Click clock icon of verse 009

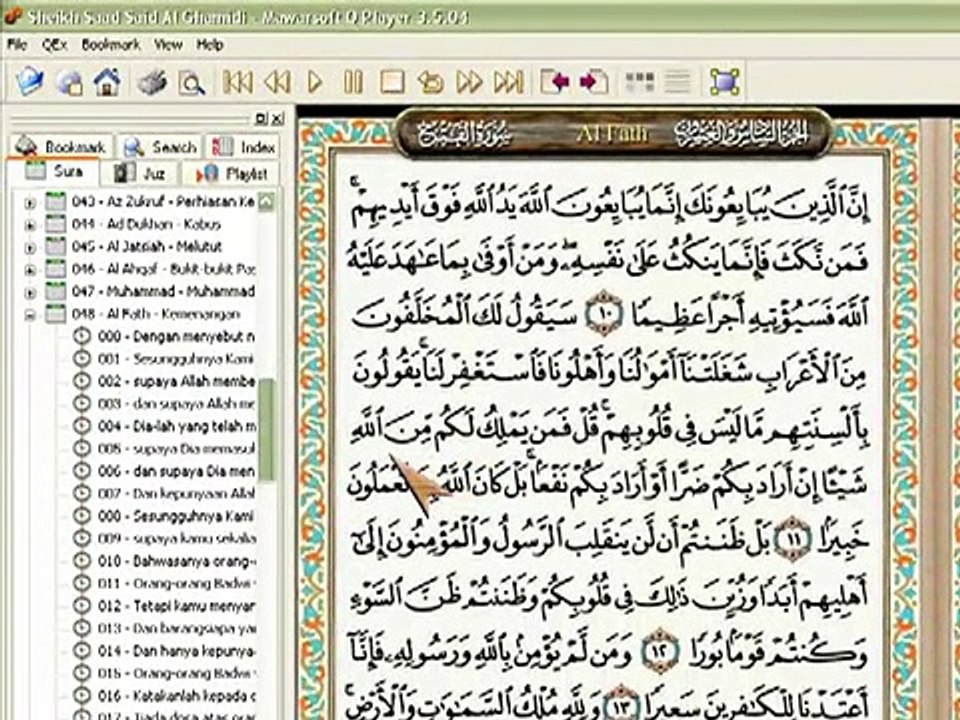point(81,539)
